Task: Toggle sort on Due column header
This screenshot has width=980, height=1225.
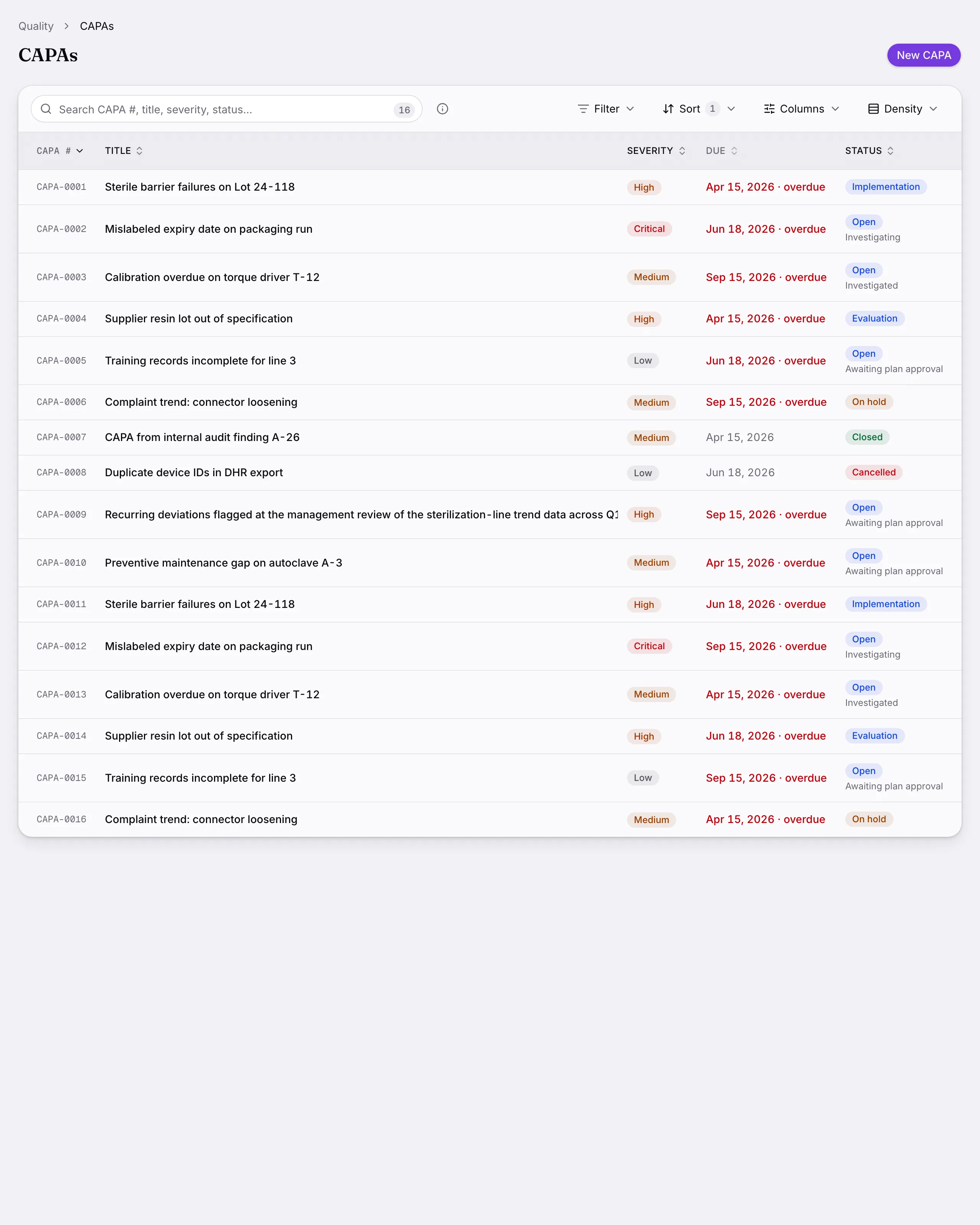Action: point(722,150)
